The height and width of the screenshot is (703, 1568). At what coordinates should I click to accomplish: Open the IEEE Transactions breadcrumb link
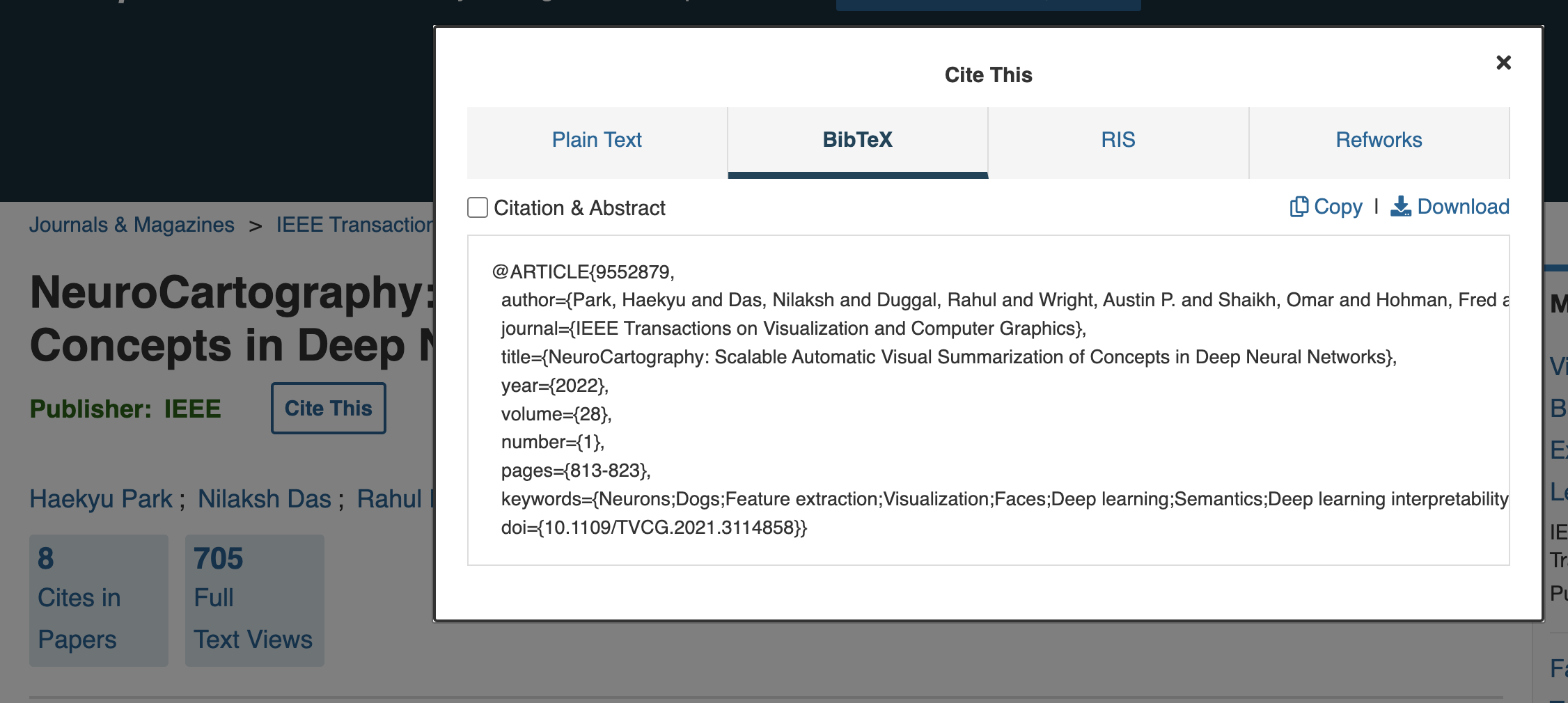(x=354, y=225)
